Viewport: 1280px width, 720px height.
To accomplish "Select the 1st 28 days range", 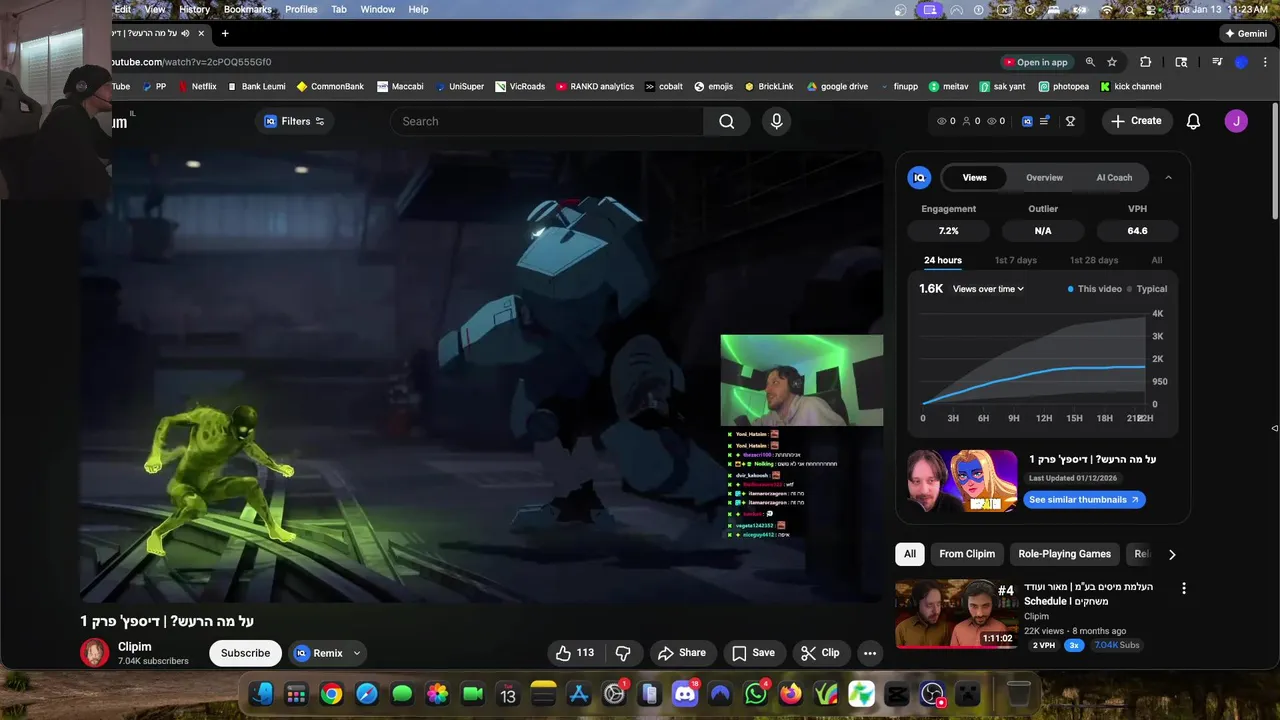I will [1094, 260].
